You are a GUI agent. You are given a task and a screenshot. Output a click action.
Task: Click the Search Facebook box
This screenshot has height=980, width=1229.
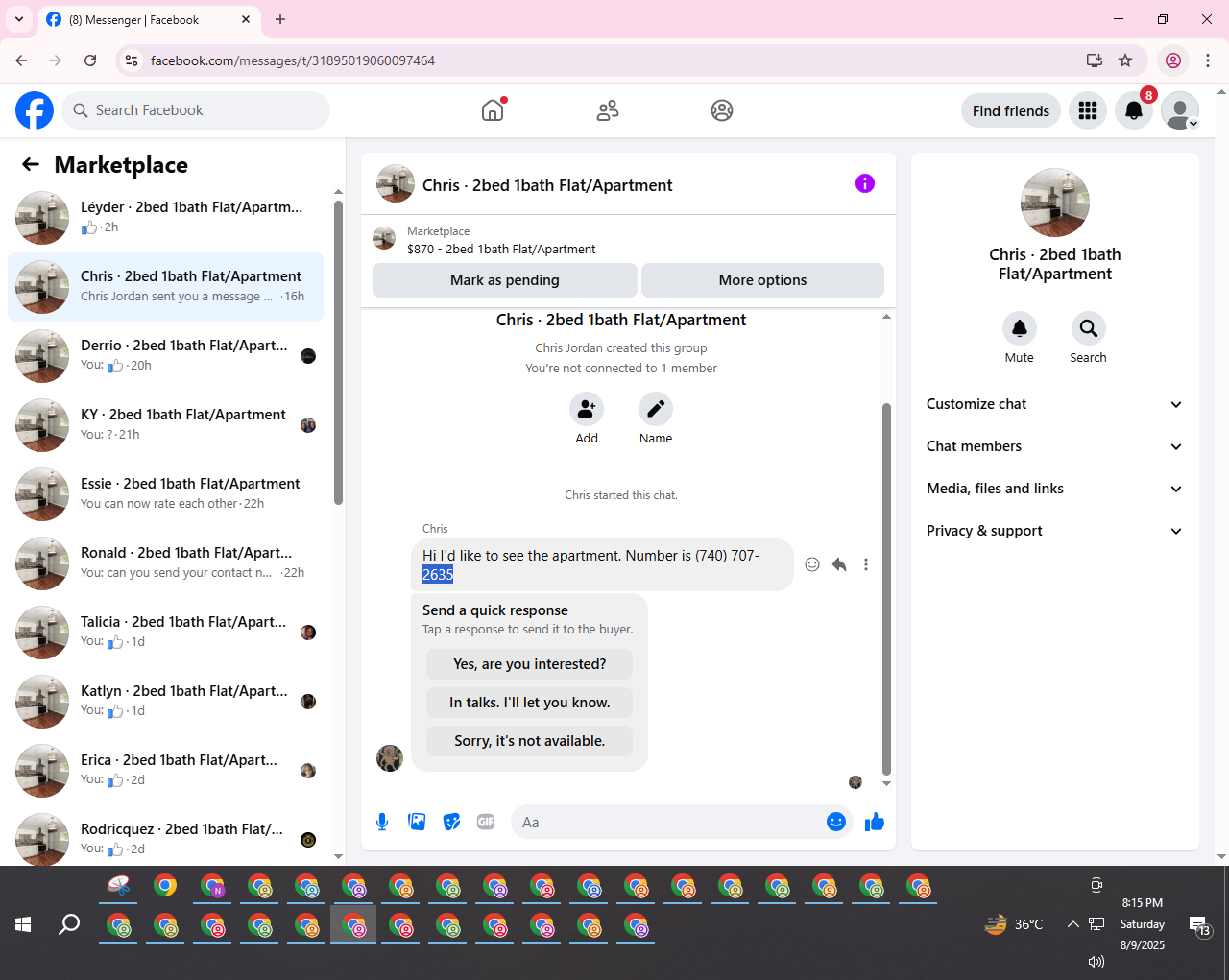(196, 110)
